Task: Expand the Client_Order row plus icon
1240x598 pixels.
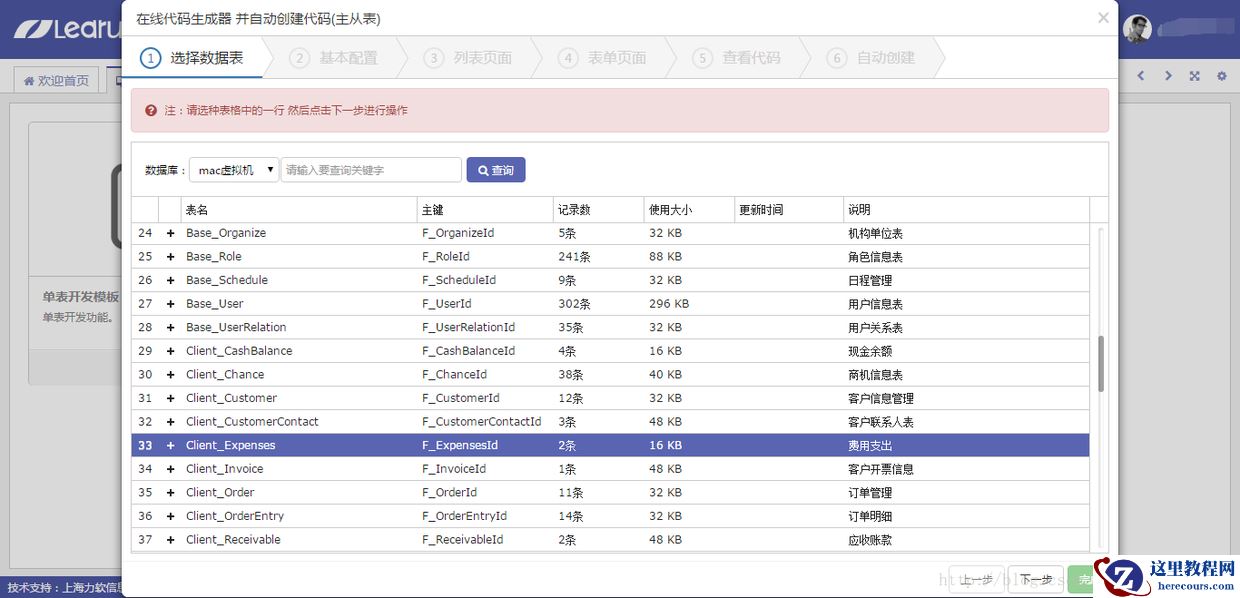Action: pyautogui.click(x=170, y=493)
